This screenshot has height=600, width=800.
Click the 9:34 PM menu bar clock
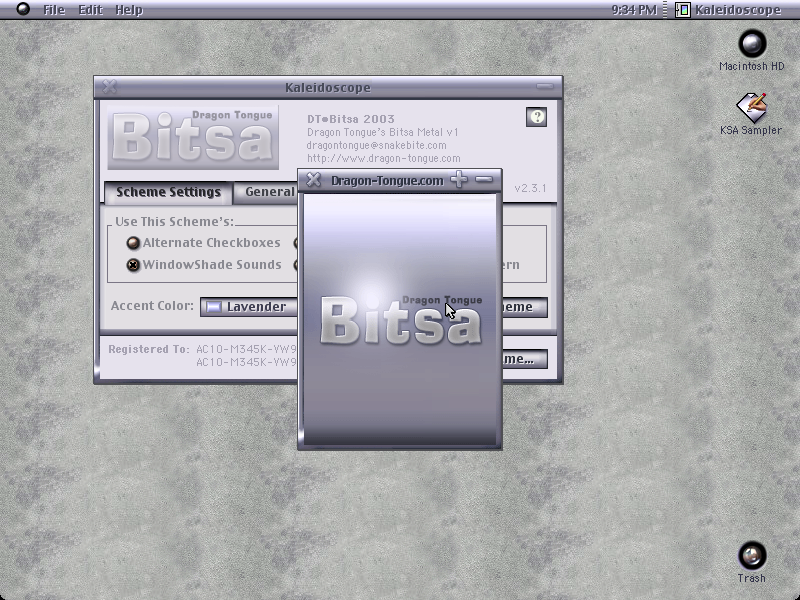click(x=634, y=10)
